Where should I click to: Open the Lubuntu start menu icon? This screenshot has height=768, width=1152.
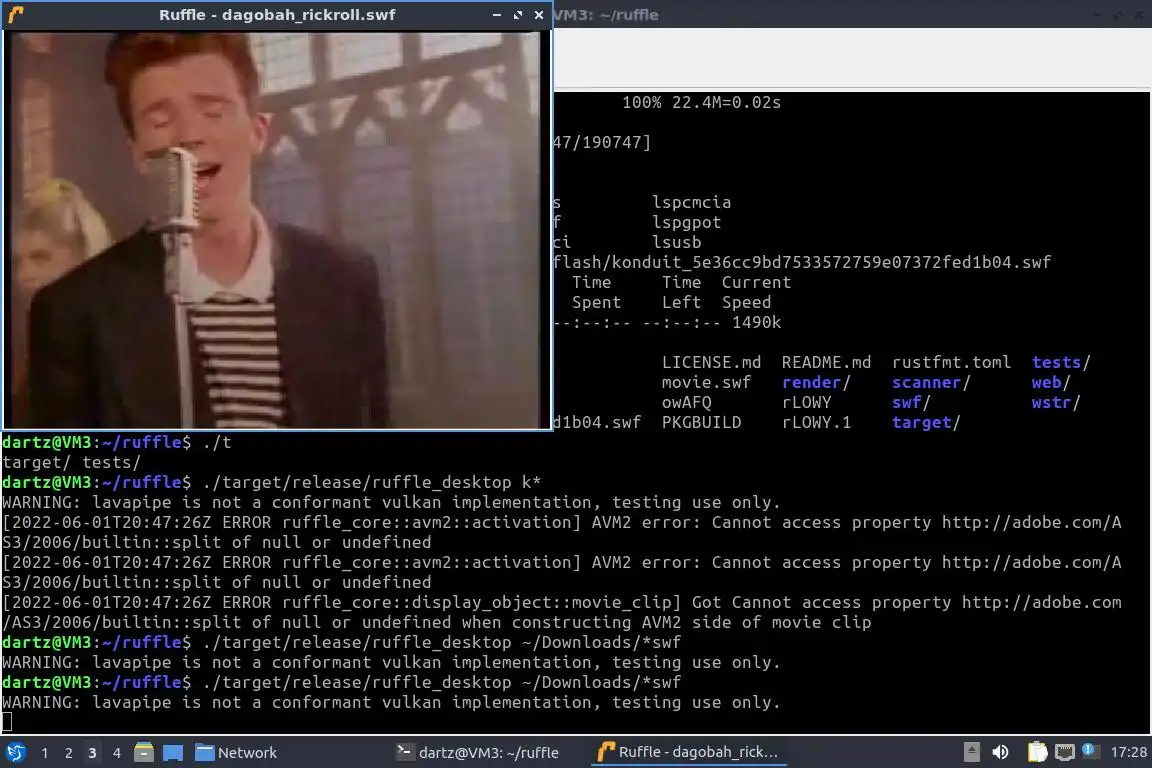tap(15, 752)
